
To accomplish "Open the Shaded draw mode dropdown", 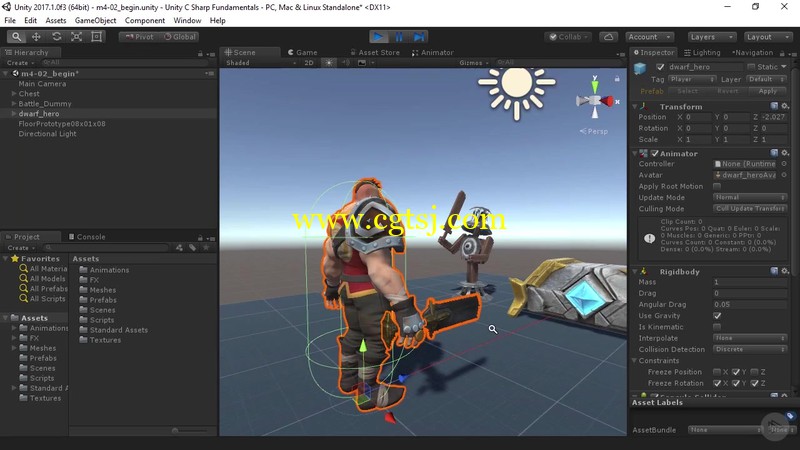I will point(261,63).
